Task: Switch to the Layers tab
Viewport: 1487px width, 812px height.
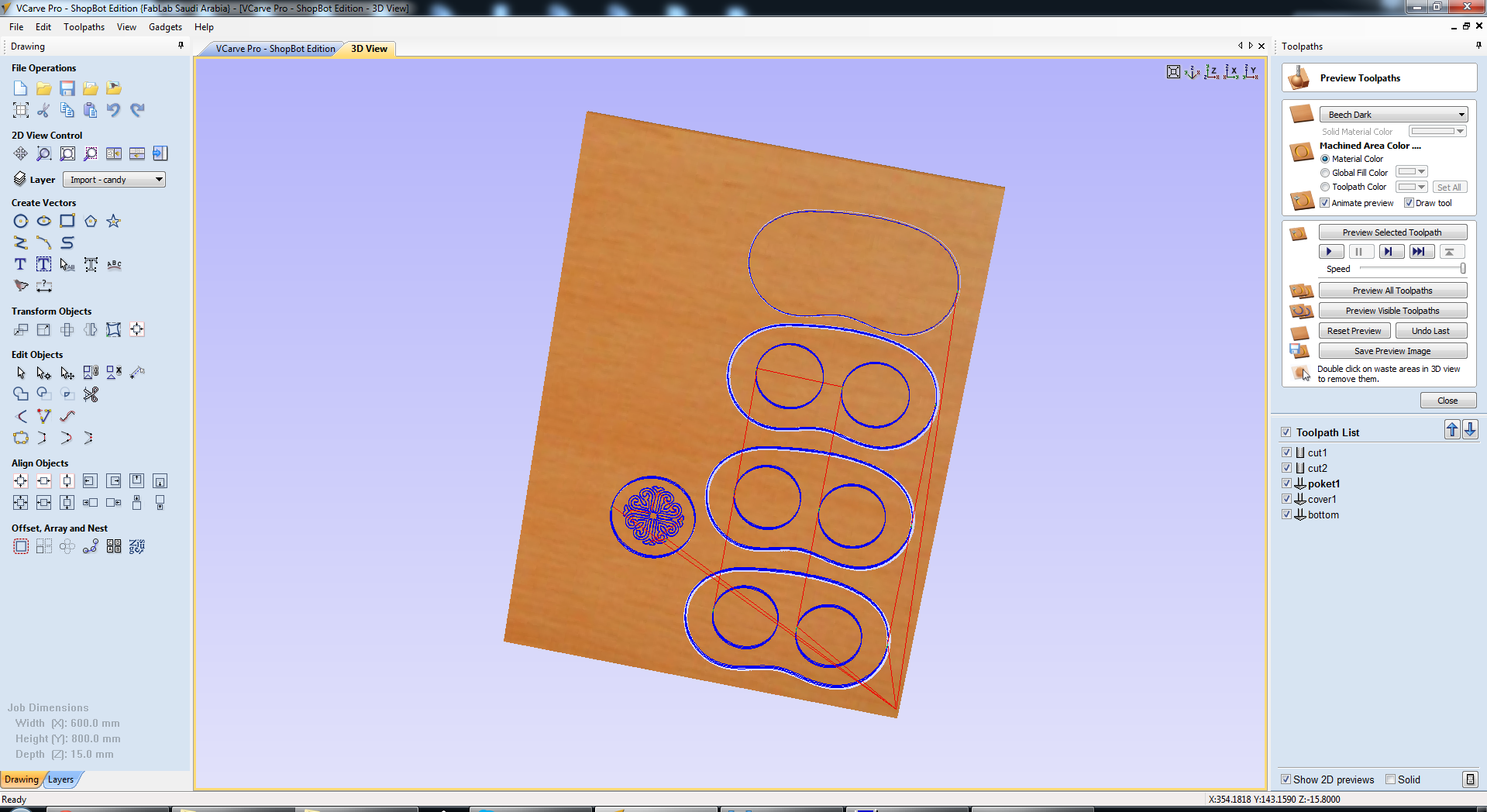Action: coord(60,779)
